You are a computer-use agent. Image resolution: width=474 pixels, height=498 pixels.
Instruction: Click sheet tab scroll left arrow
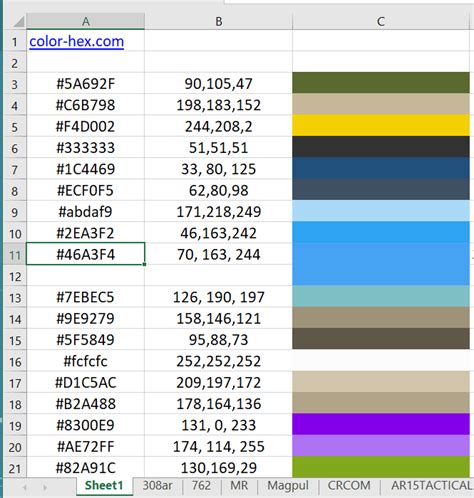point(25,487)
